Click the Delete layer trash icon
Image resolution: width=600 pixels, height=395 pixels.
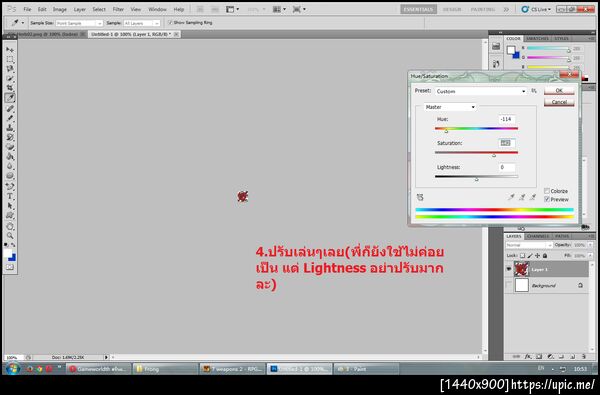584,356
